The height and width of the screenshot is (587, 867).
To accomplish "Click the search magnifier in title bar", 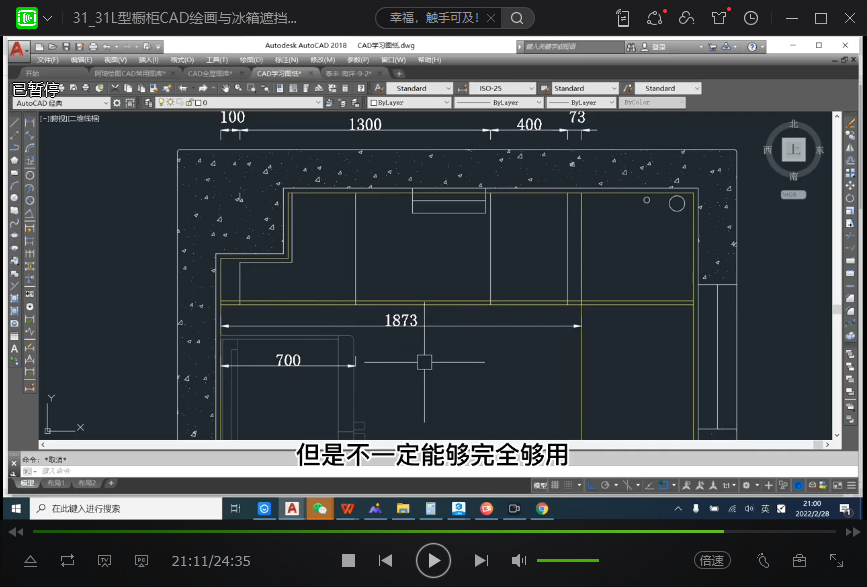I will pos(517,18).
